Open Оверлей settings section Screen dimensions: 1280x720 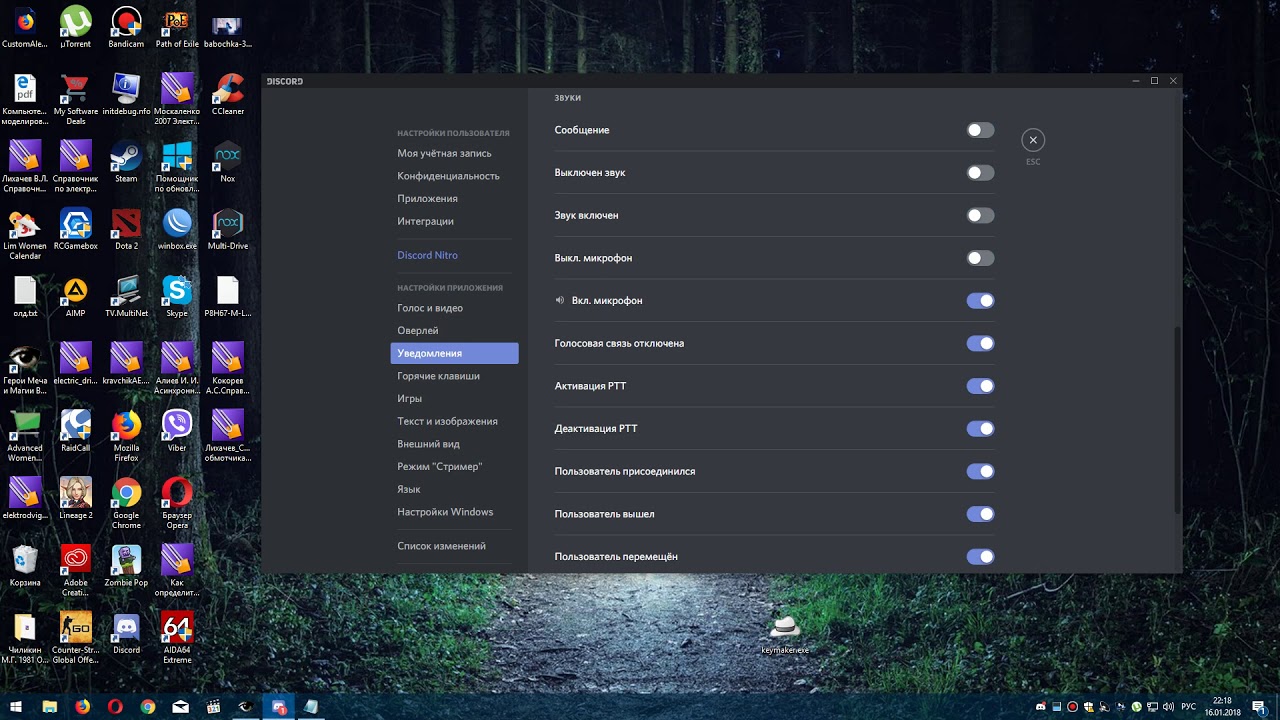(x=454, y=330)
